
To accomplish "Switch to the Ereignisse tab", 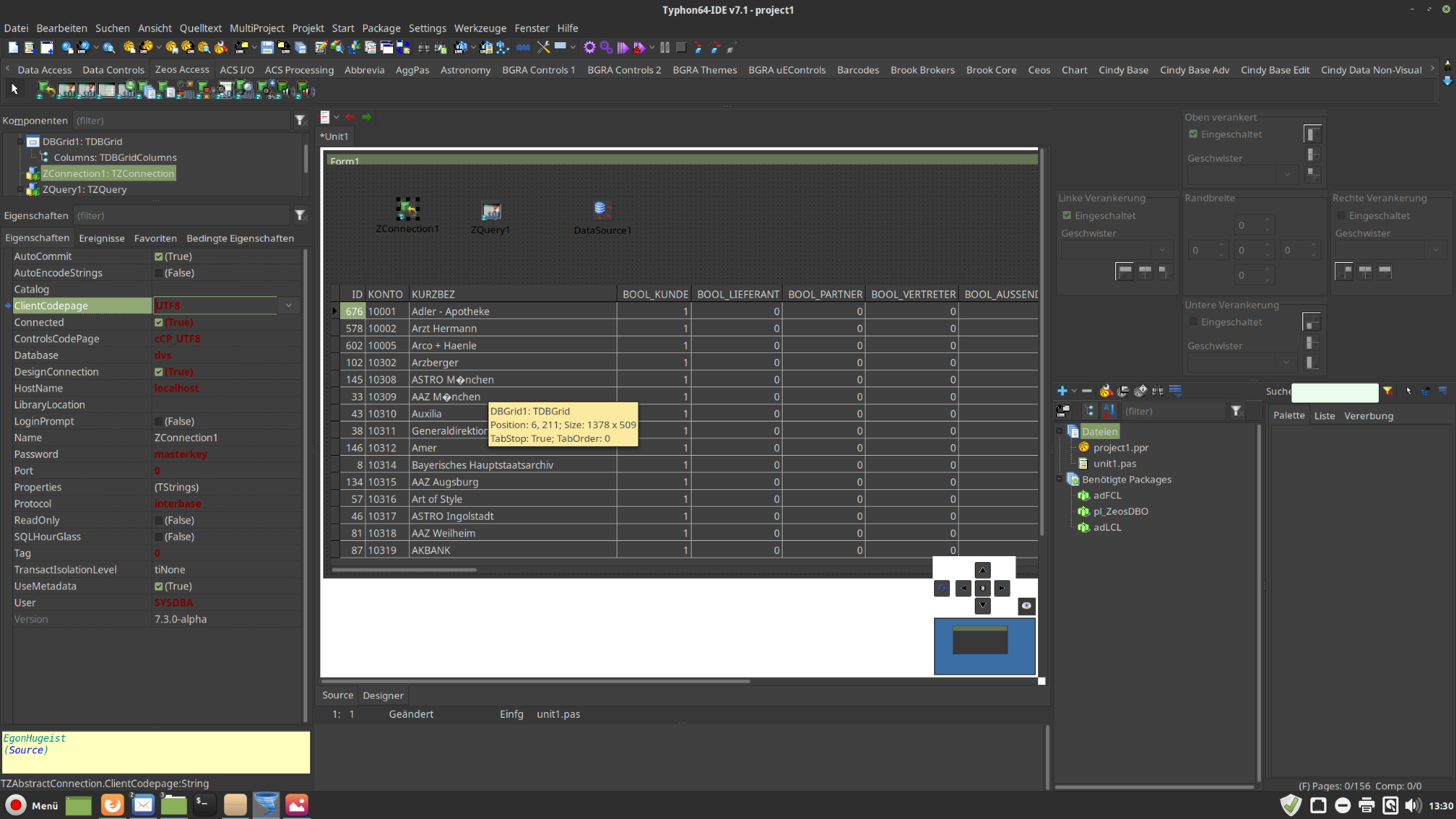I will [x=101, y=238].
